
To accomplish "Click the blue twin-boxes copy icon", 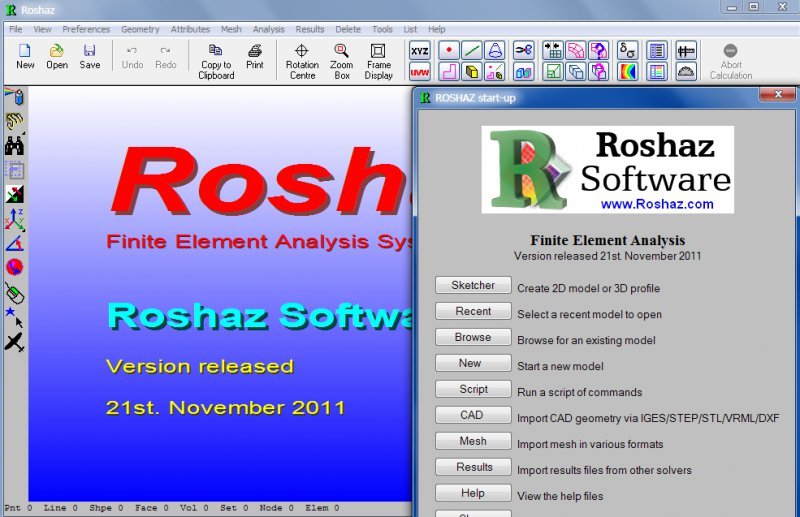I will (x=523, y=72).
